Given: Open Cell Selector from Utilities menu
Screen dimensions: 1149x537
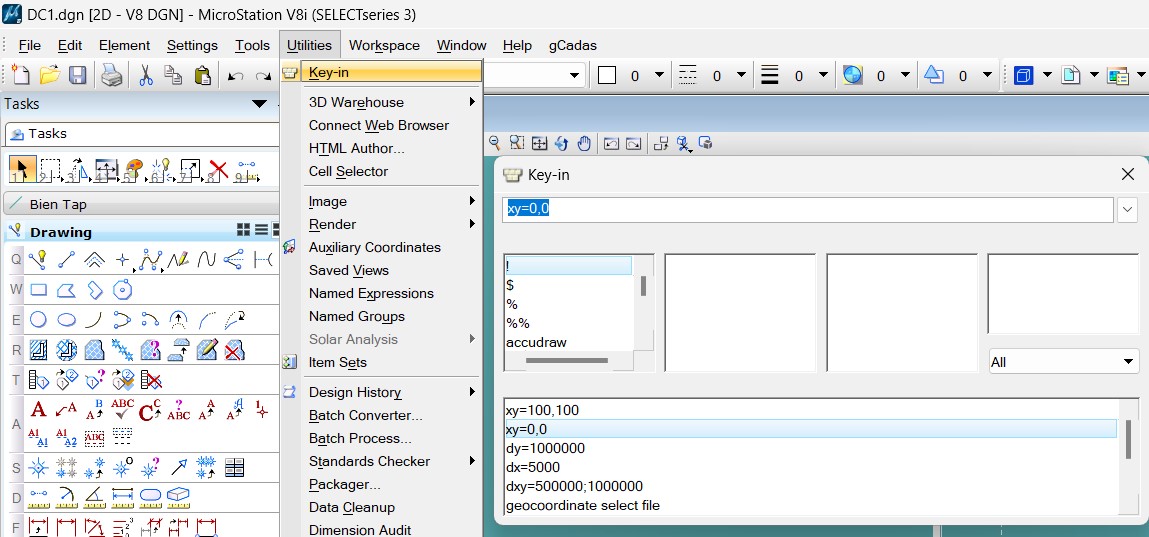Looking at the screenshot, I should click(x=348, y=171).
